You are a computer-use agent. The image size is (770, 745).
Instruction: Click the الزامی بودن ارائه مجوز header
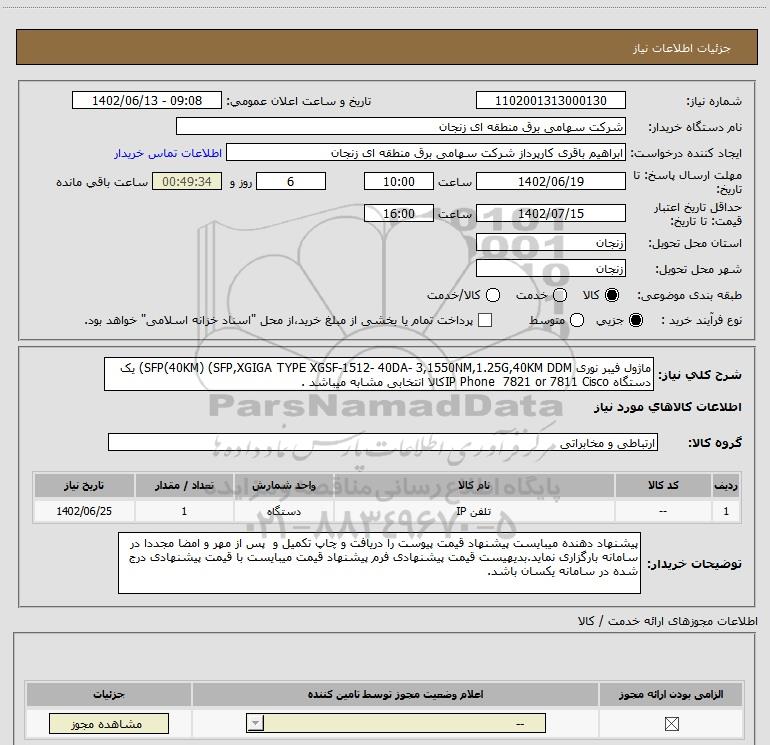click(671, 694)
